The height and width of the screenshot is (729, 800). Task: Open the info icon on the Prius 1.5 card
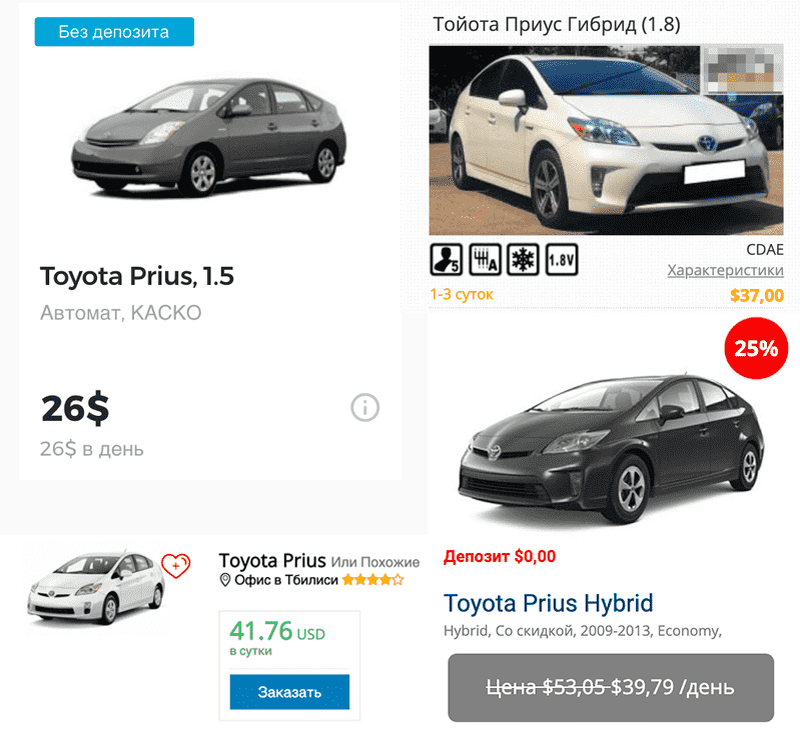364,408
